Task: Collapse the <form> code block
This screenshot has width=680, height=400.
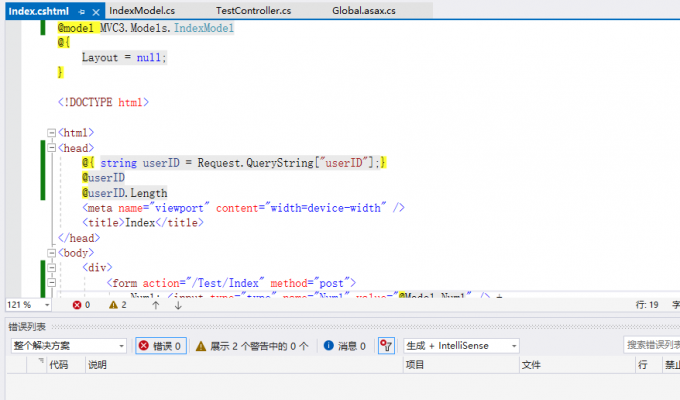Action: 51,283
